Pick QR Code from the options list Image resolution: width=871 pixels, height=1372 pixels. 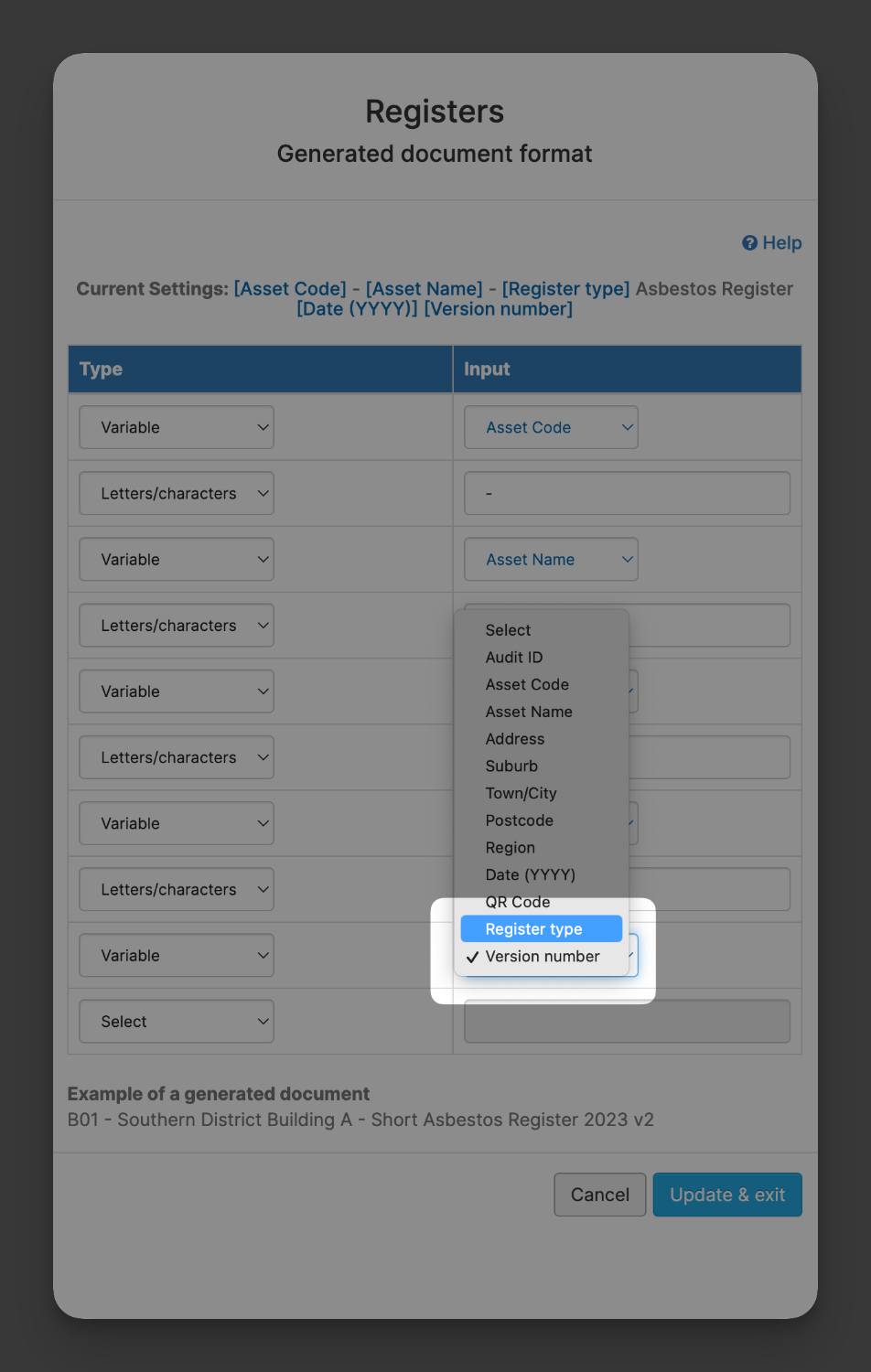(542, 902)
